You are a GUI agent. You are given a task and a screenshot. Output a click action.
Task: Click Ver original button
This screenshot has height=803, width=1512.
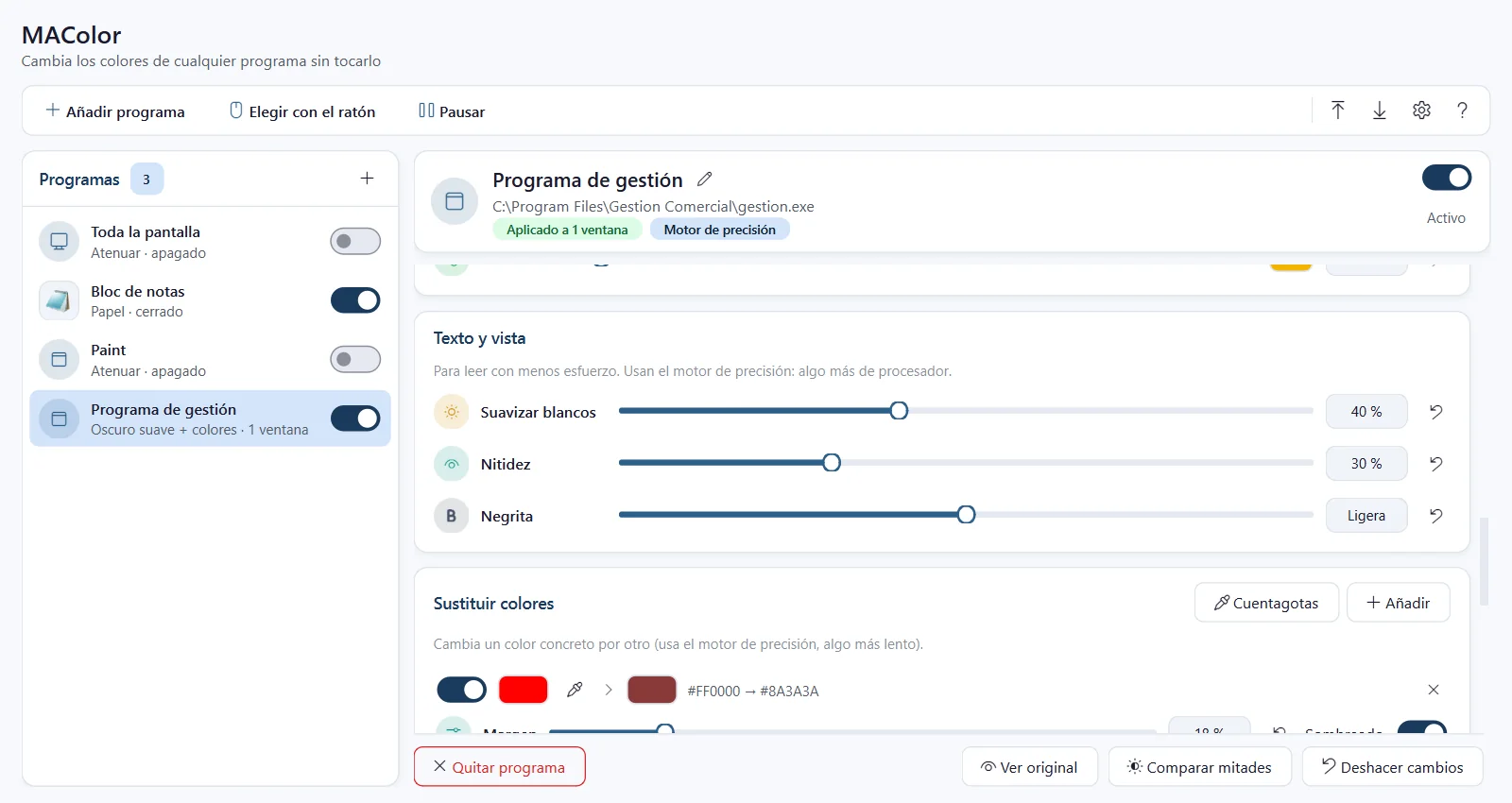click(1030, 767)
